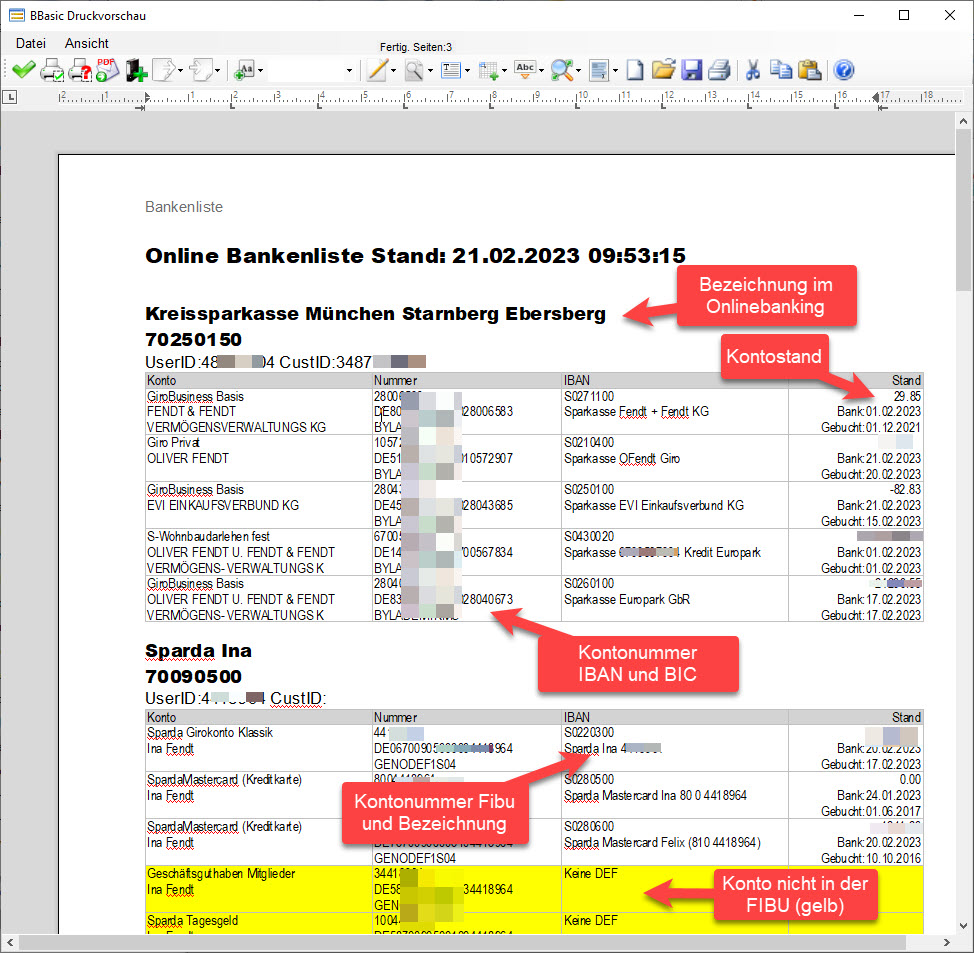Expand the table insert dropdown arrow
This screenshot has width=974, height=953.
click(504, 71)
